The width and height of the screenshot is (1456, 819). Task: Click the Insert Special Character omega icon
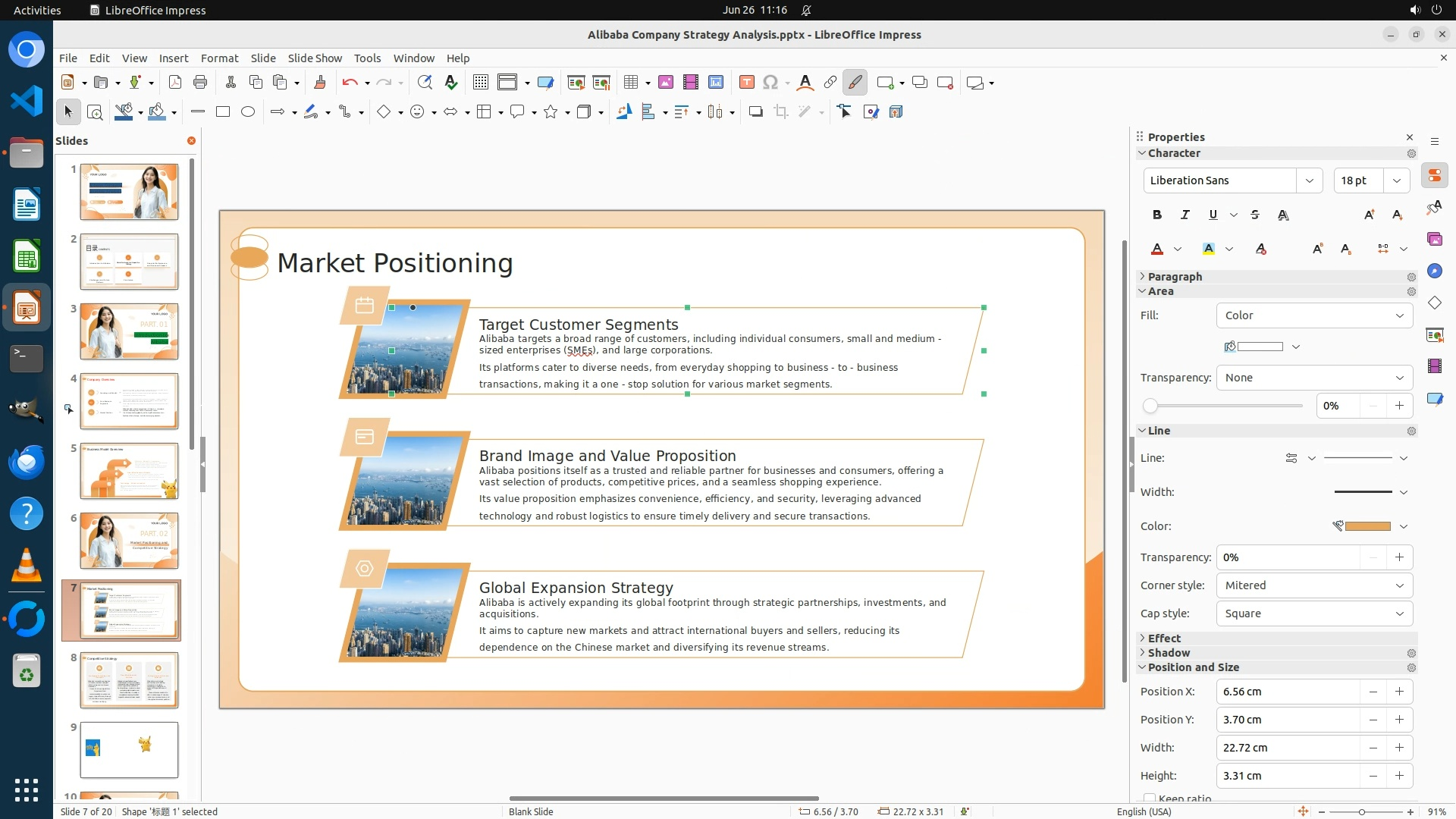770,83
